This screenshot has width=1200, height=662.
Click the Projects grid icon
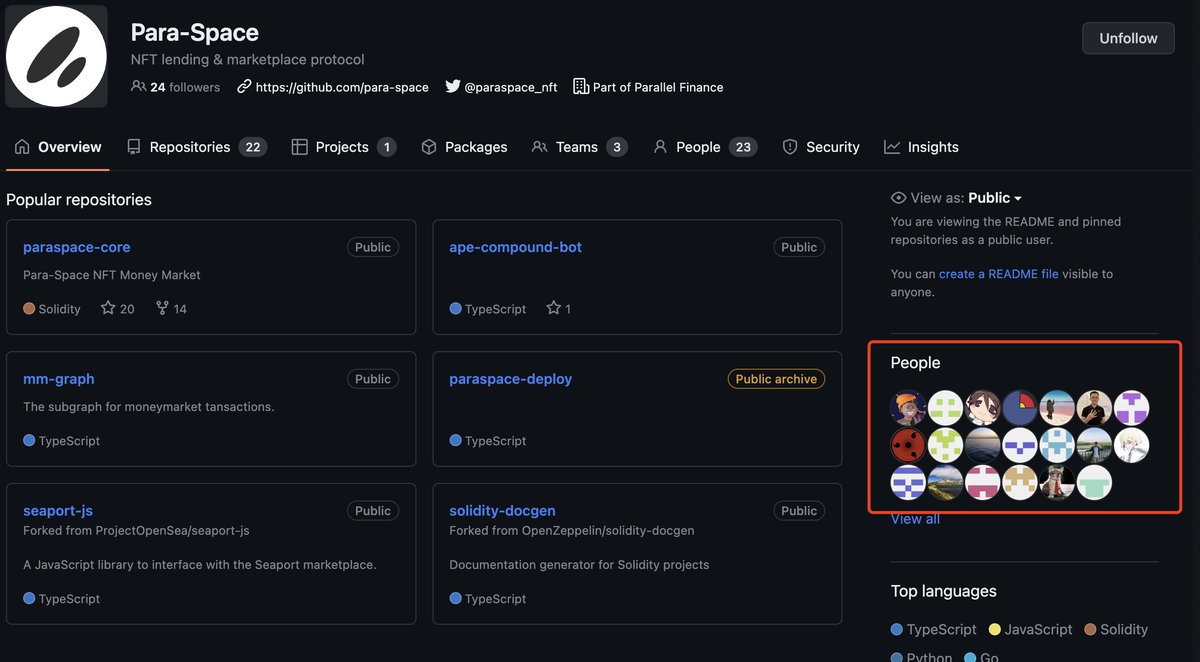pyautogui.click(x=299, y=146)
